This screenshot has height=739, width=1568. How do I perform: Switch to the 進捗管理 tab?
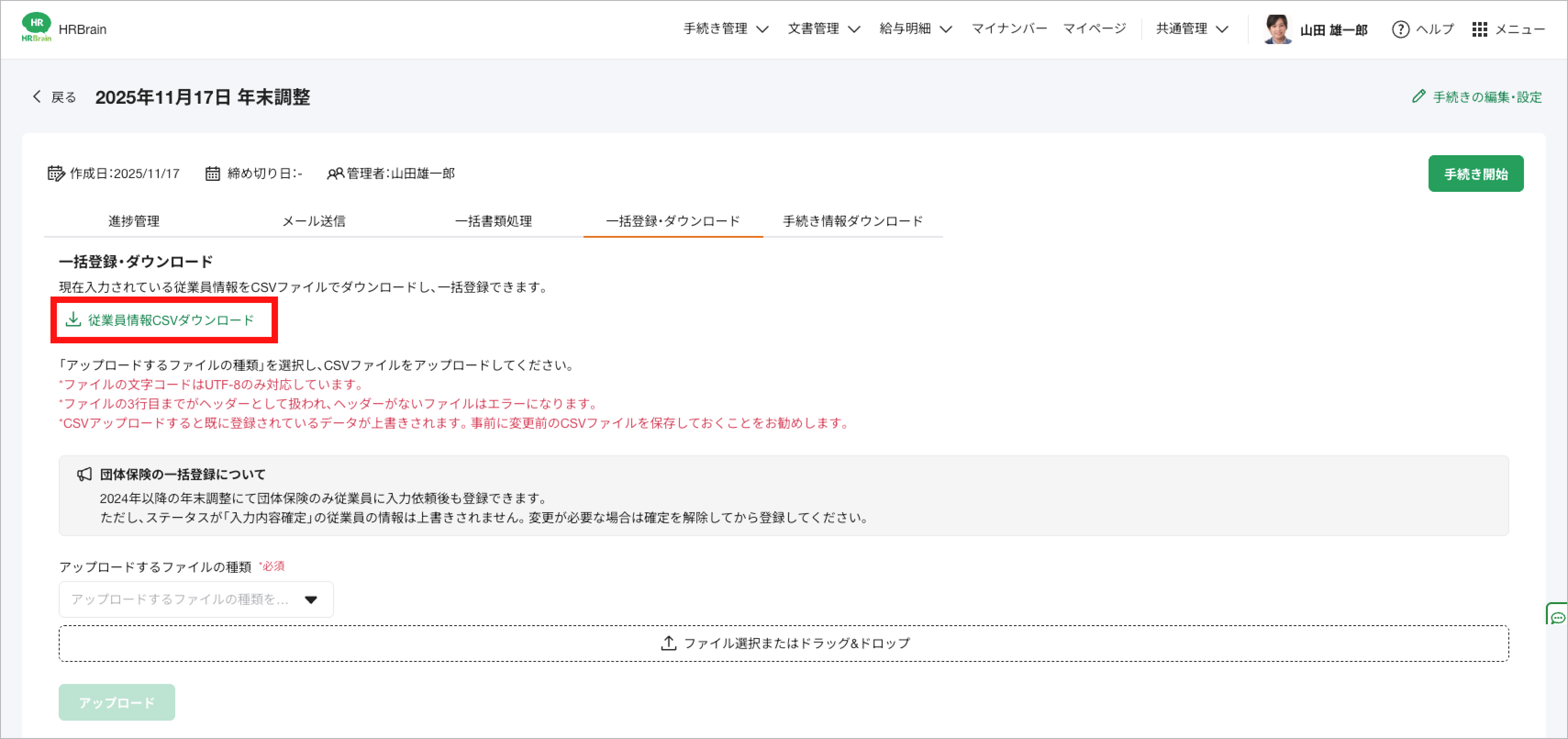(x=134, y=221)
